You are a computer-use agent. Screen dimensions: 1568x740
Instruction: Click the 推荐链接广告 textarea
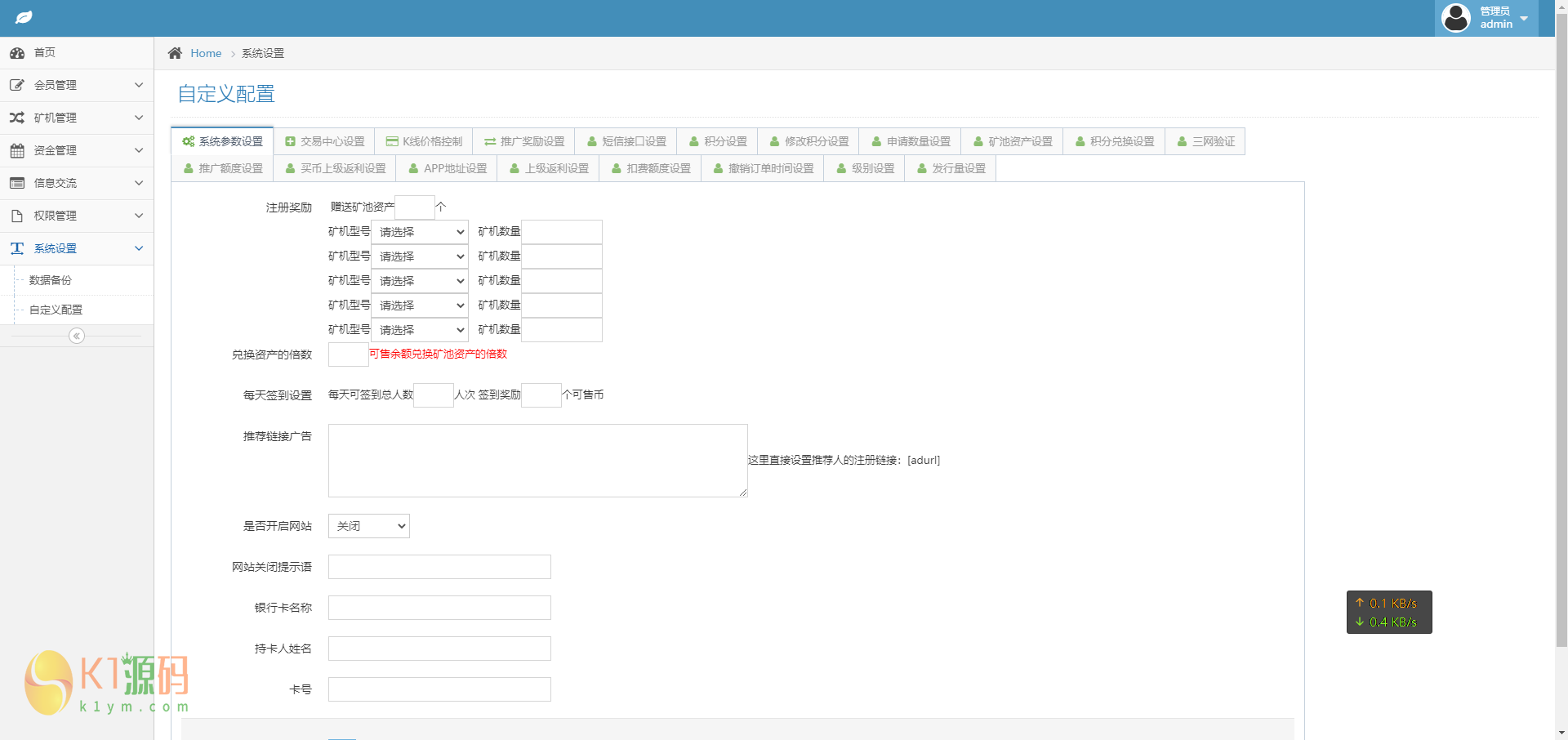click(538, 461)
